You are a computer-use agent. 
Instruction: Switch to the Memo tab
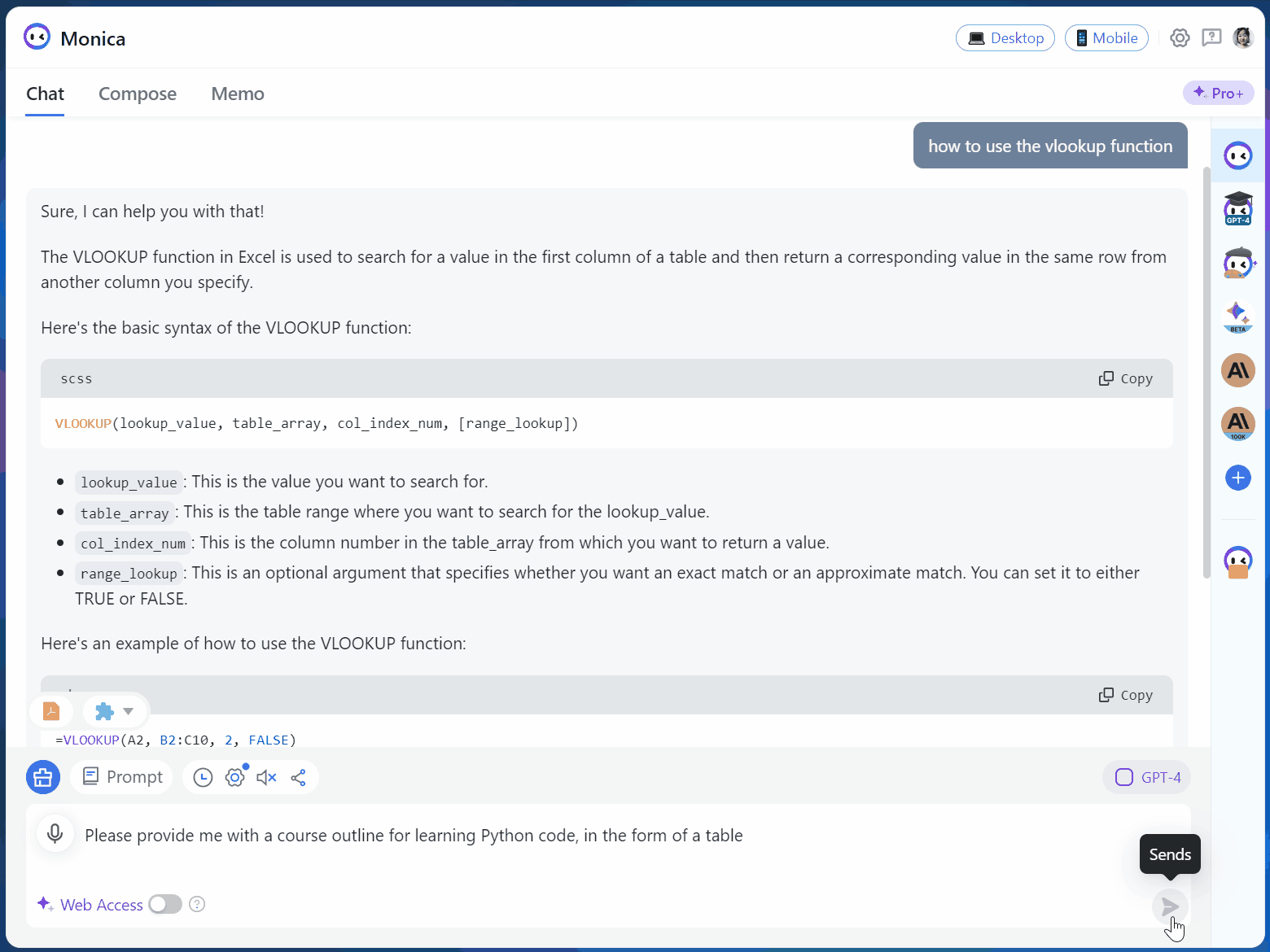tap(238, 94)
